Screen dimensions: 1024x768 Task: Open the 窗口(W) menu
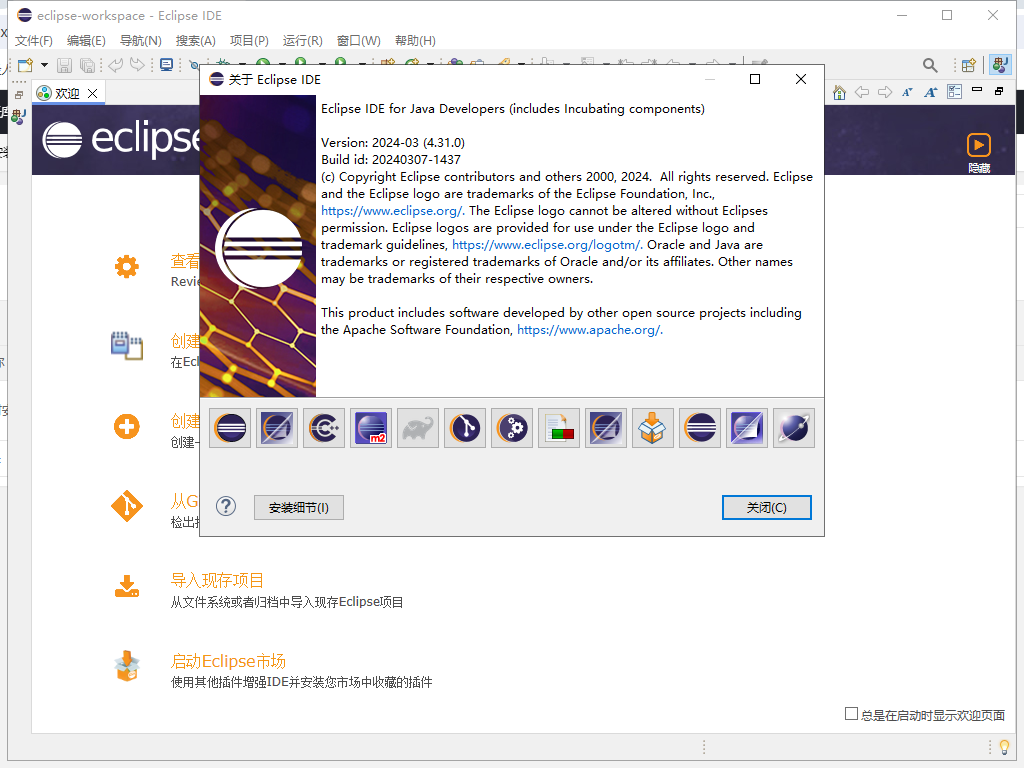coord(356,40)
